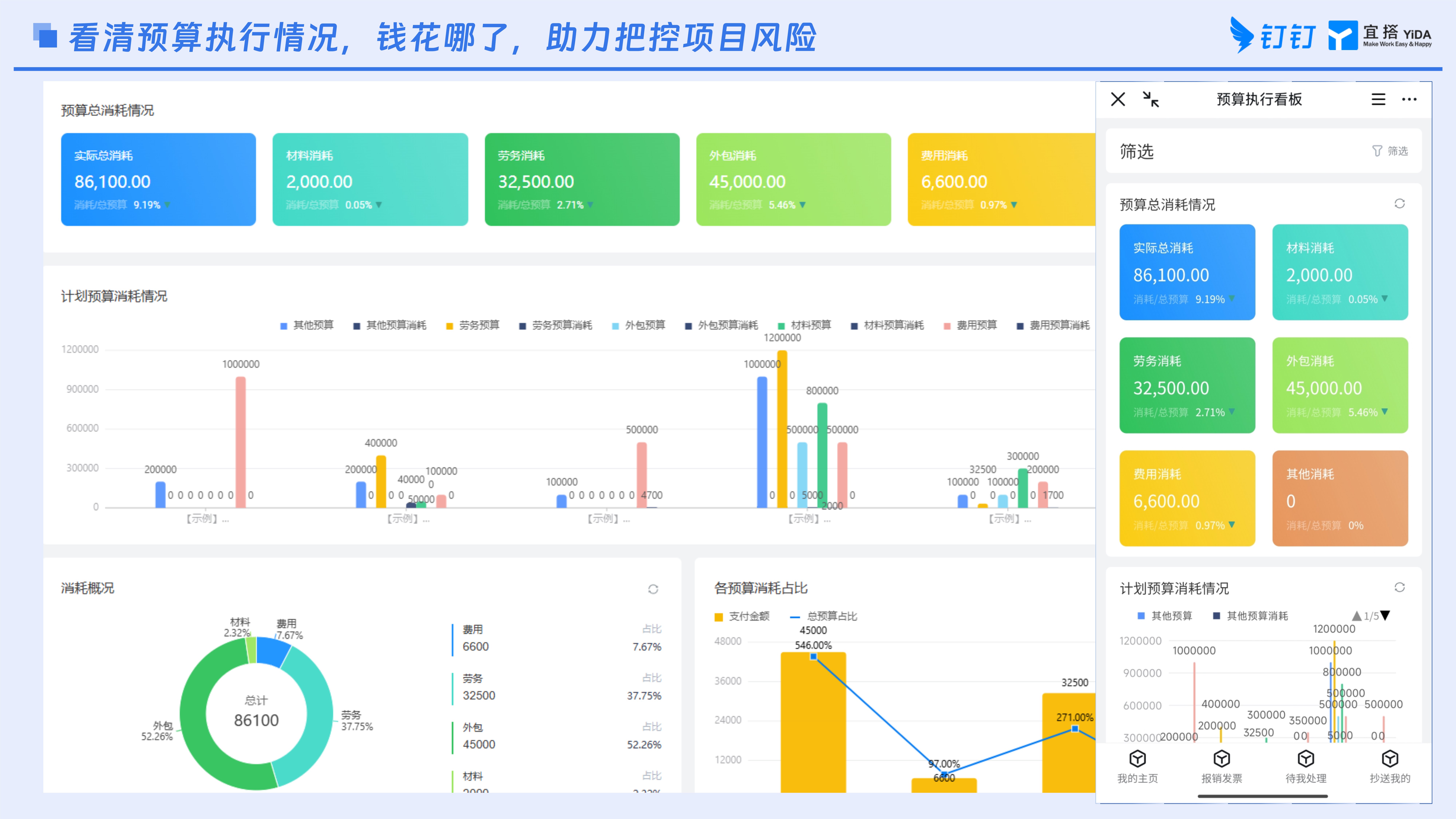Click the shrink arrows icon beside the X
The image size is (1456, 819).
1151,100
